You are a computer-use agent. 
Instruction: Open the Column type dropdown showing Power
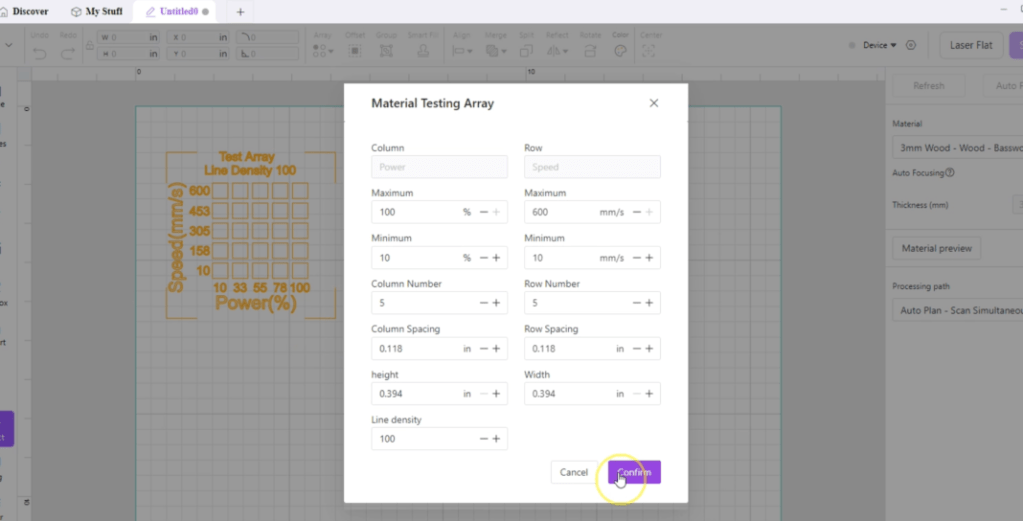click(439, 167)
